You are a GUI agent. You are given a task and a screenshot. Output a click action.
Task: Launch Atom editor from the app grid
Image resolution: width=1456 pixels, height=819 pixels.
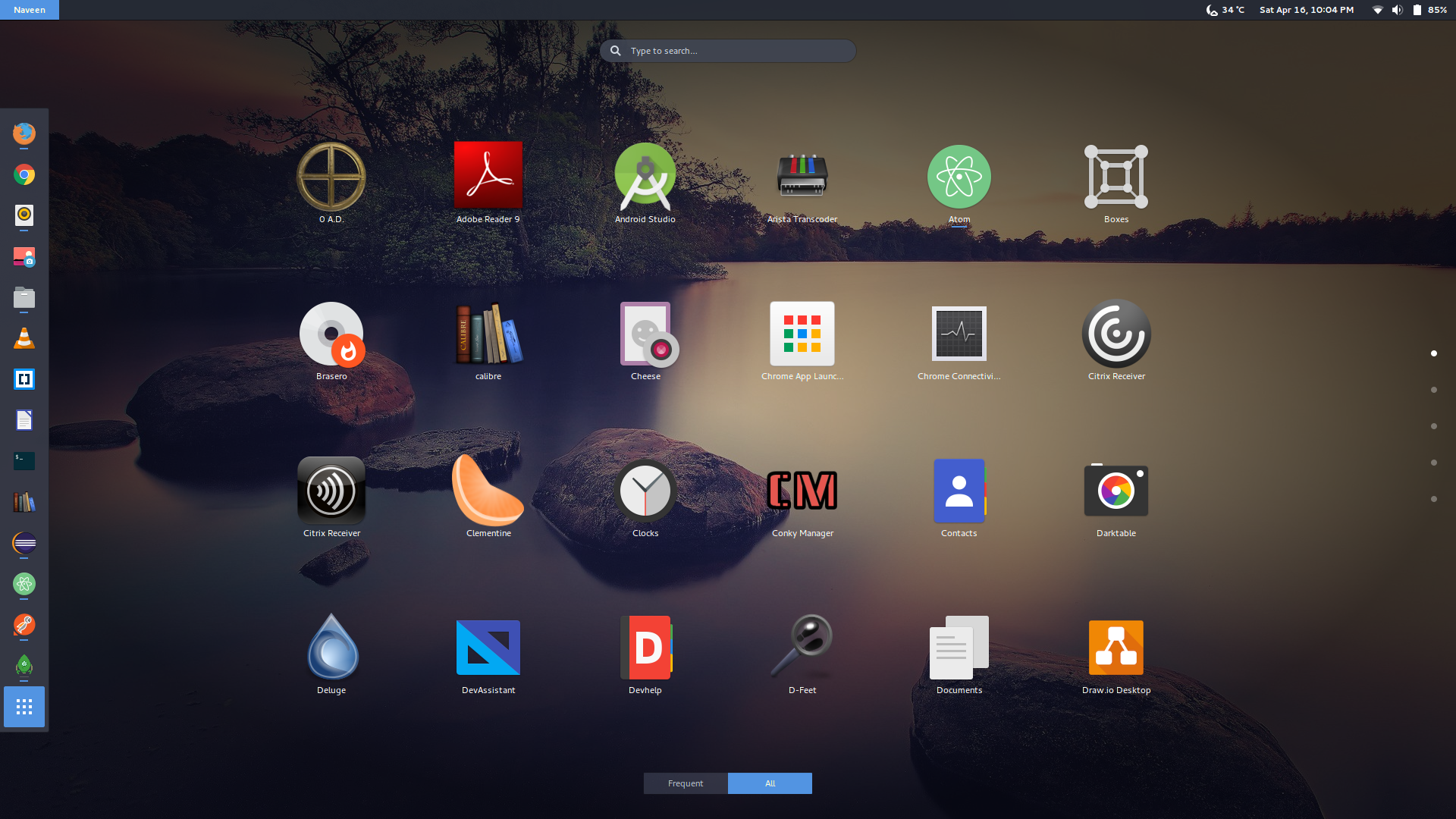coord(959,177)
